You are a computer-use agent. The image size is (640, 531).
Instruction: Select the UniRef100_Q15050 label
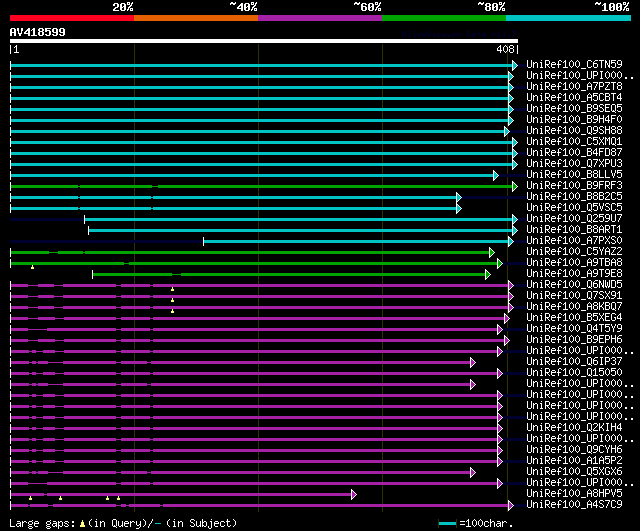[x=574, y=373]
